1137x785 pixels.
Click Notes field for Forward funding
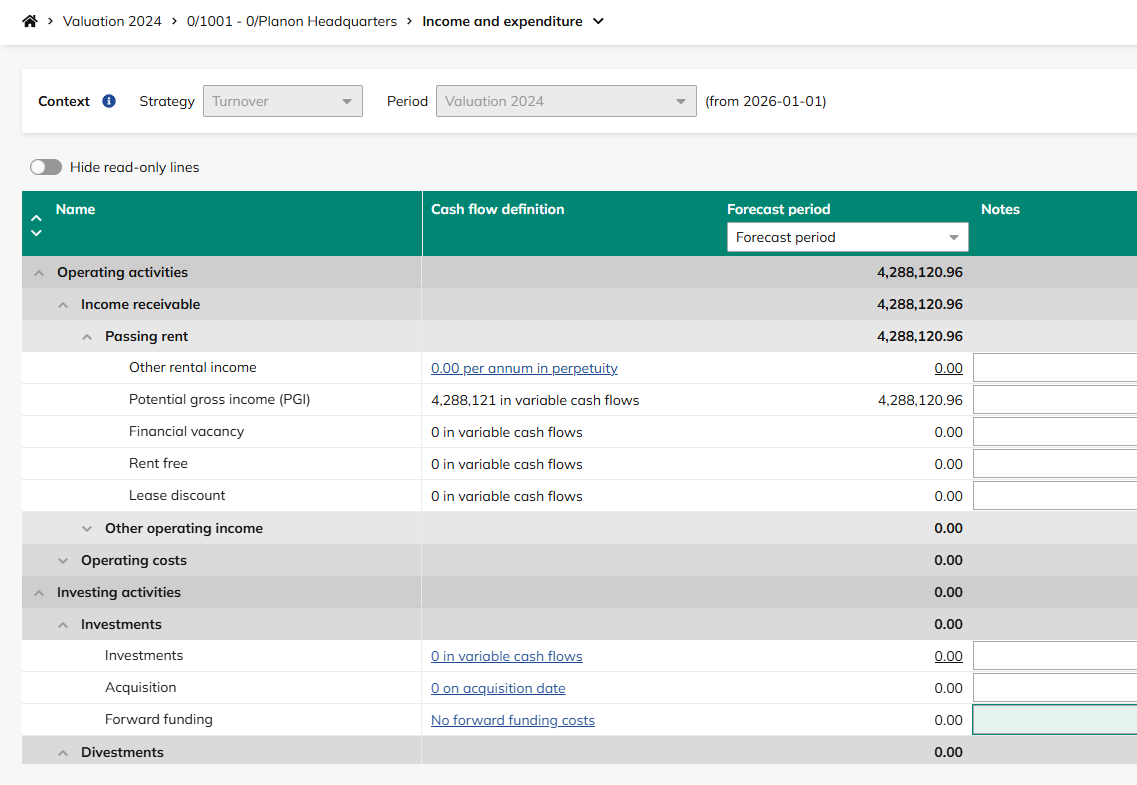click(x=1055, y=719)
